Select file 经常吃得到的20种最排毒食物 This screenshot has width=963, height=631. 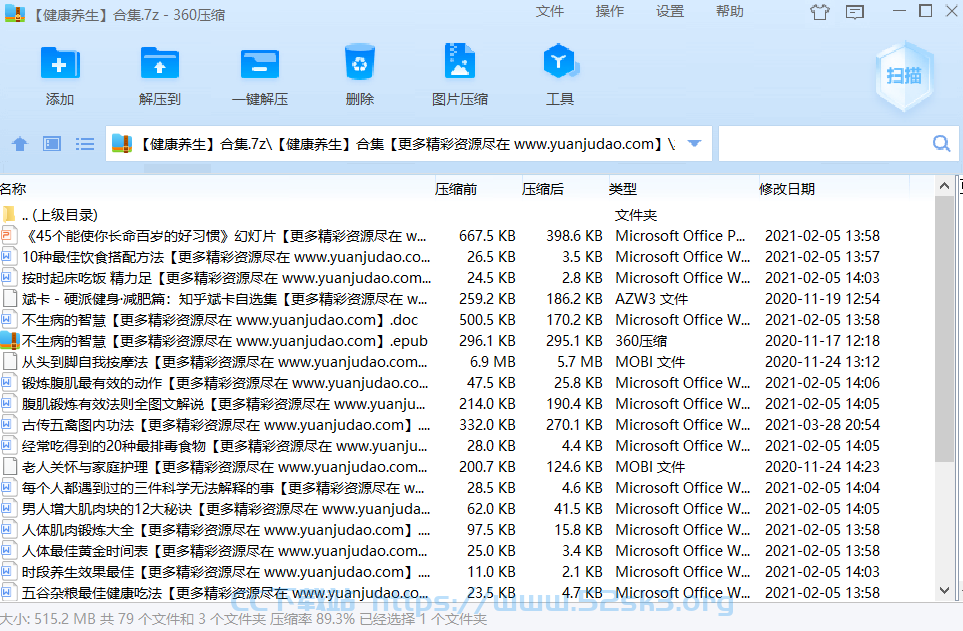coord(225,445)
